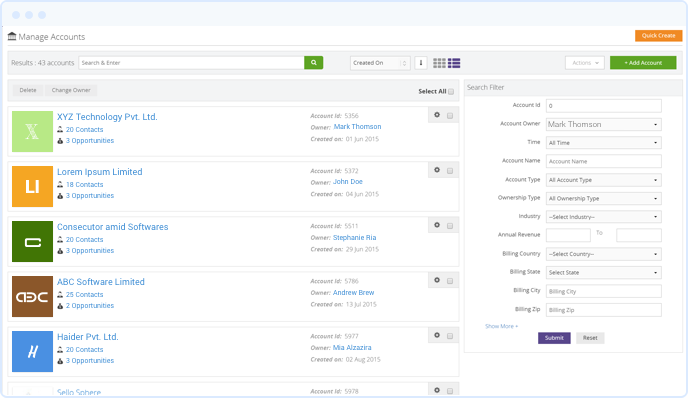688x398 pixels.
Task: Submit the search filter
Action: 554,338
